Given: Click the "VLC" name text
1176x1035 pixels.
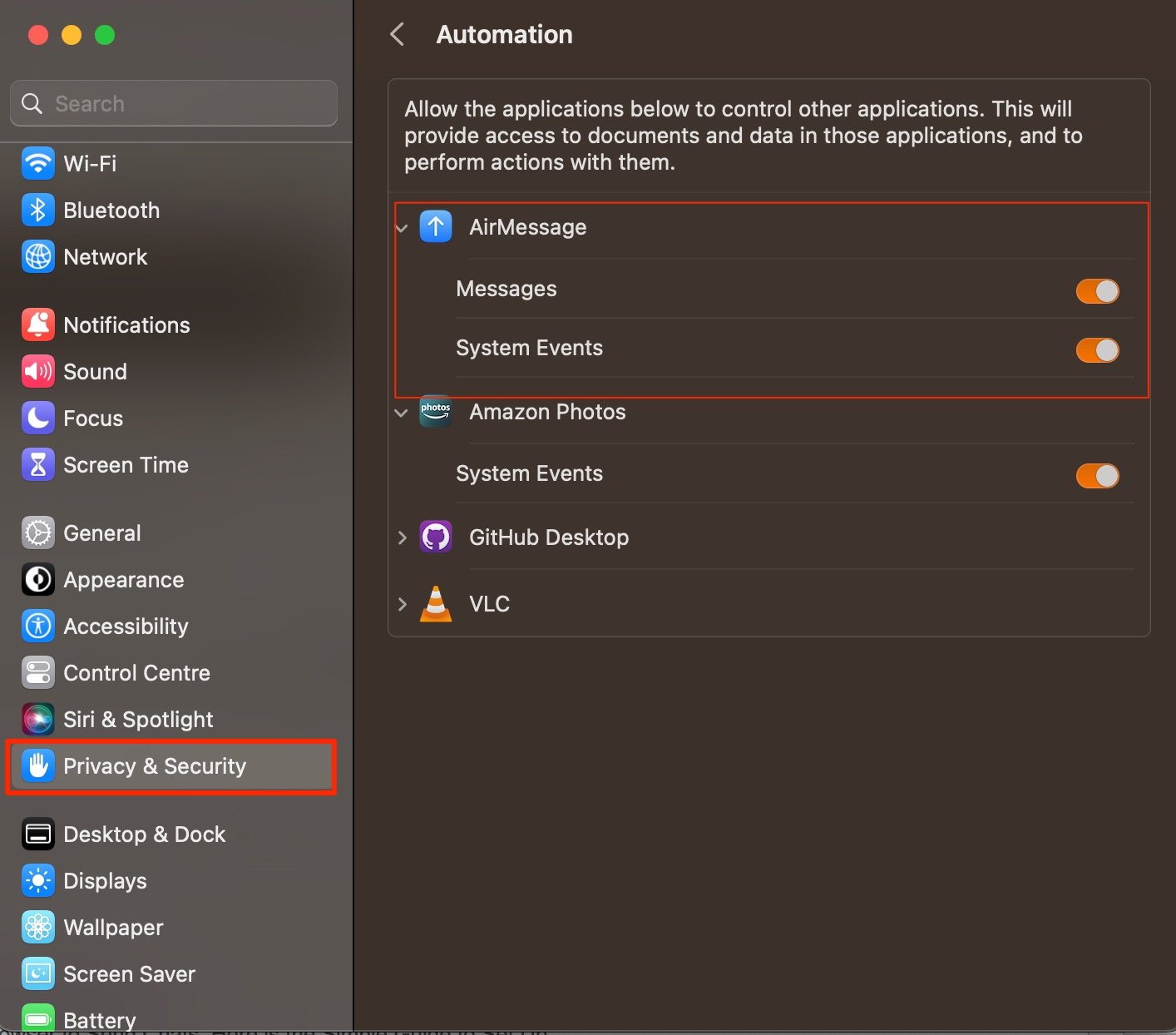Looking at the screenshot, I should (x=490, y=604).
